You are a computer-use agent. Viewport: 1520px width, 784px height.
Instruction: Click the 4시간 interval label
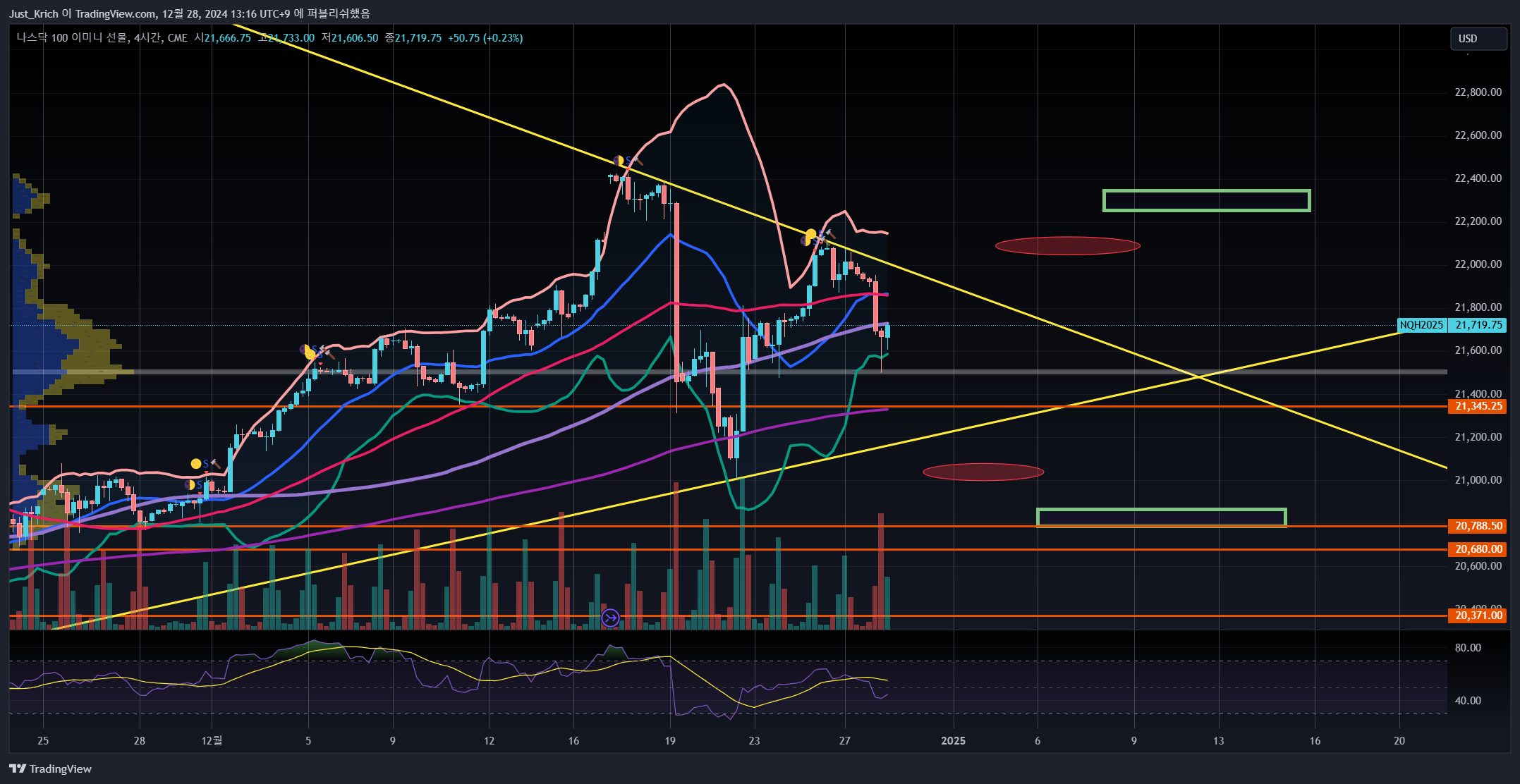147,38
